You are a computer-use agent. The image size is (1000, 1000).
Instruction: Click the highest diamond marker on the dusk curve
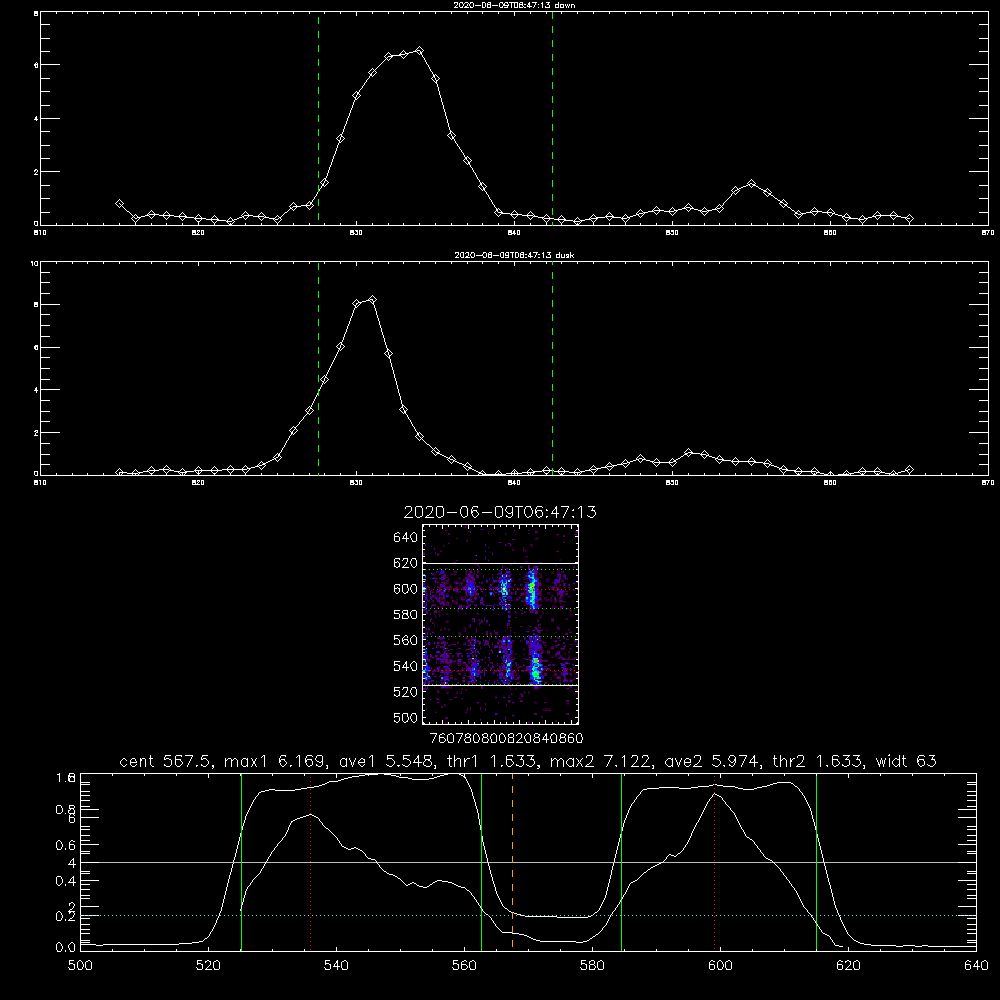372,300
